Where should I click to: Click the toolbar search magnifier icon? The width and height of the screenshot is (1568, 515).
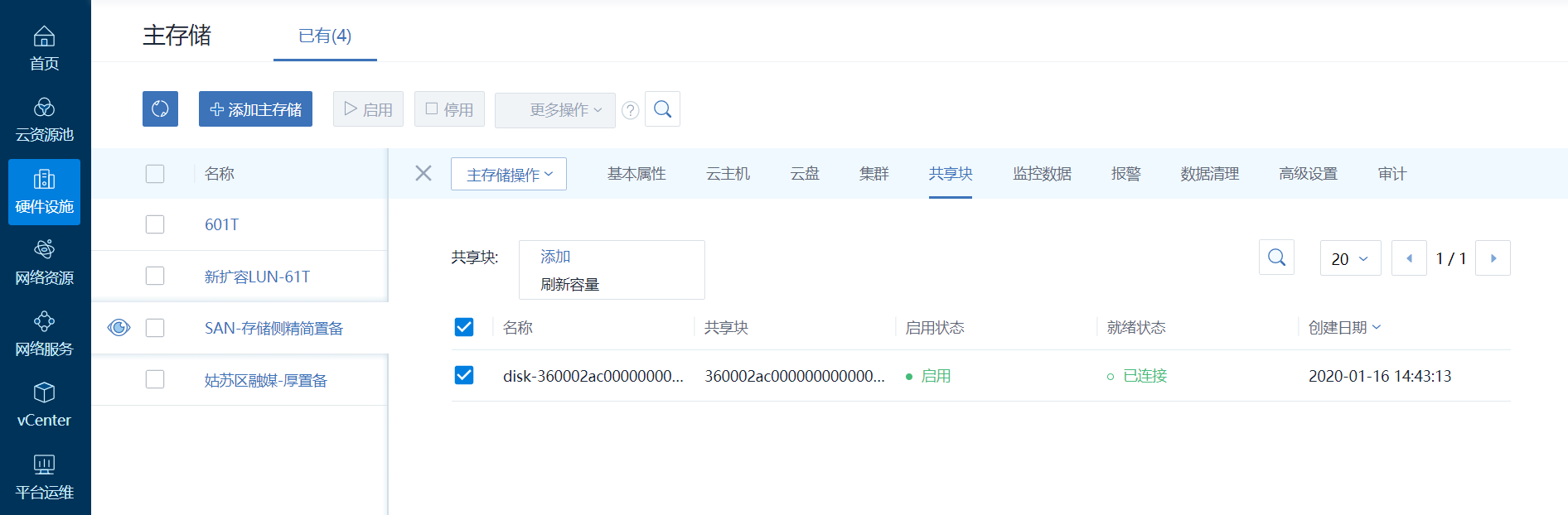tap(662, 108)
